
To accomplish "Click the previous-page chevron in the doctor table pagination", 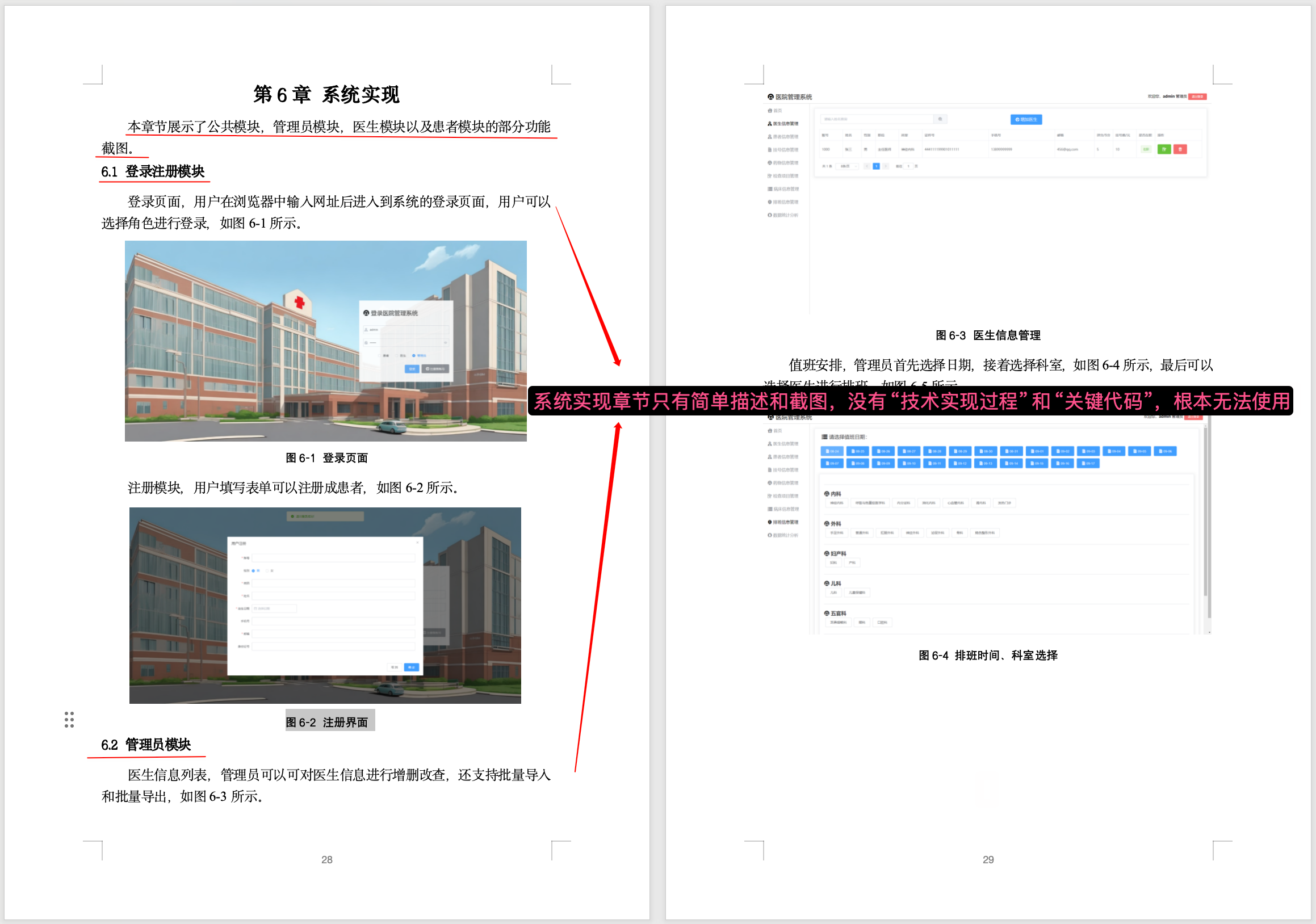I will [x=866, y=166].
